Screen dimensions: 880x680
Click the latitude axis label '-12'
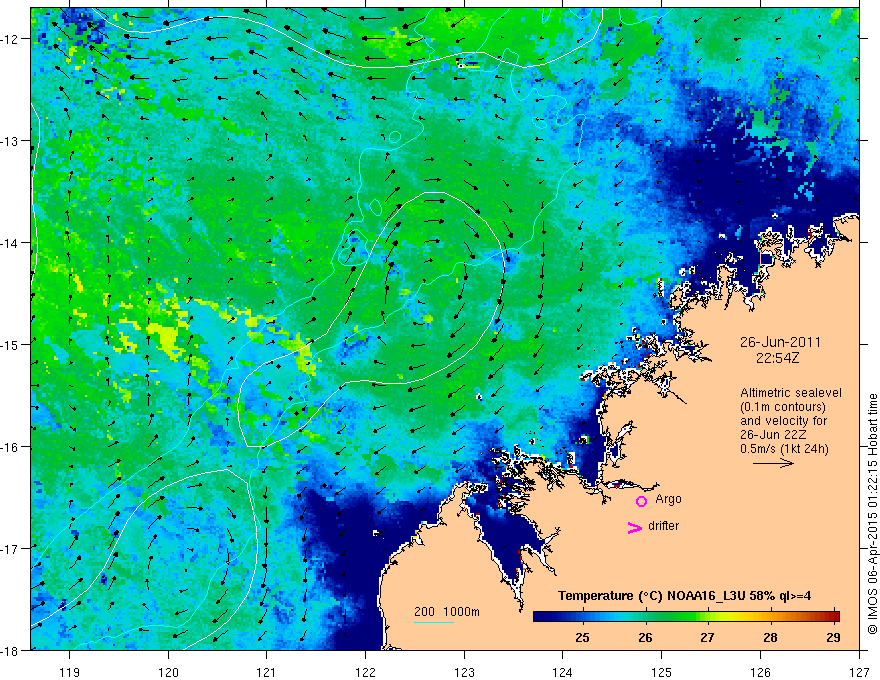point(12,39)
